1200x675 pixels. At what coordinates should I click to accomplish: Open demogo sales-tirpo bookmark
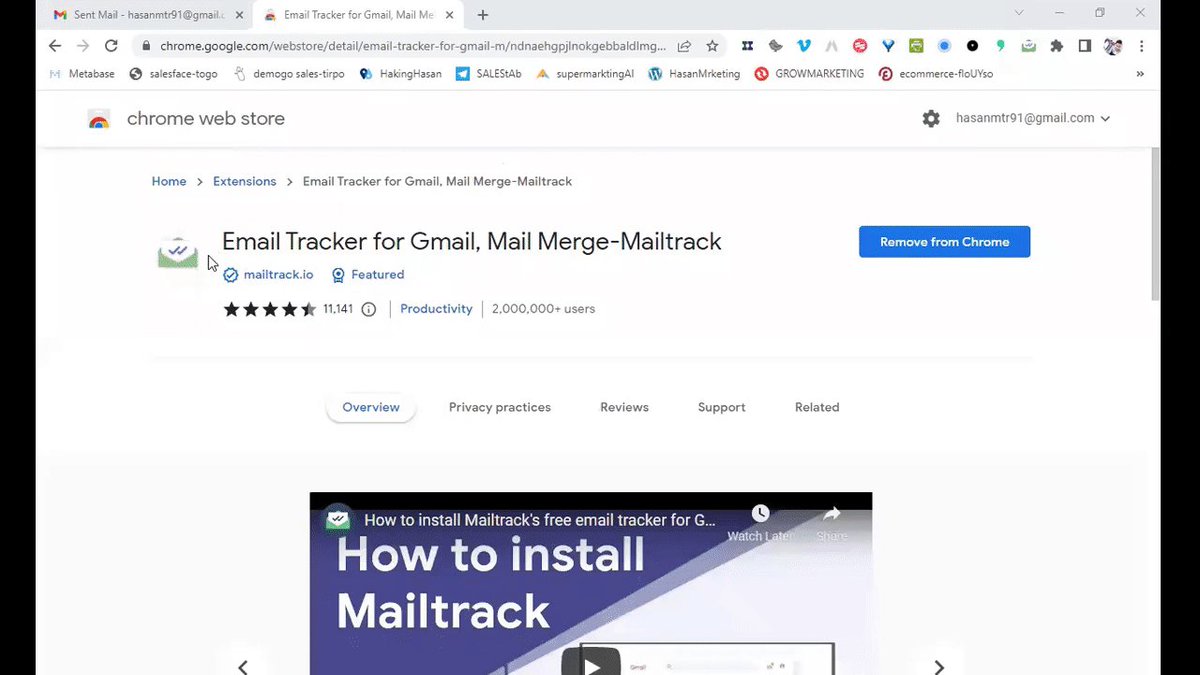(289, 74)
